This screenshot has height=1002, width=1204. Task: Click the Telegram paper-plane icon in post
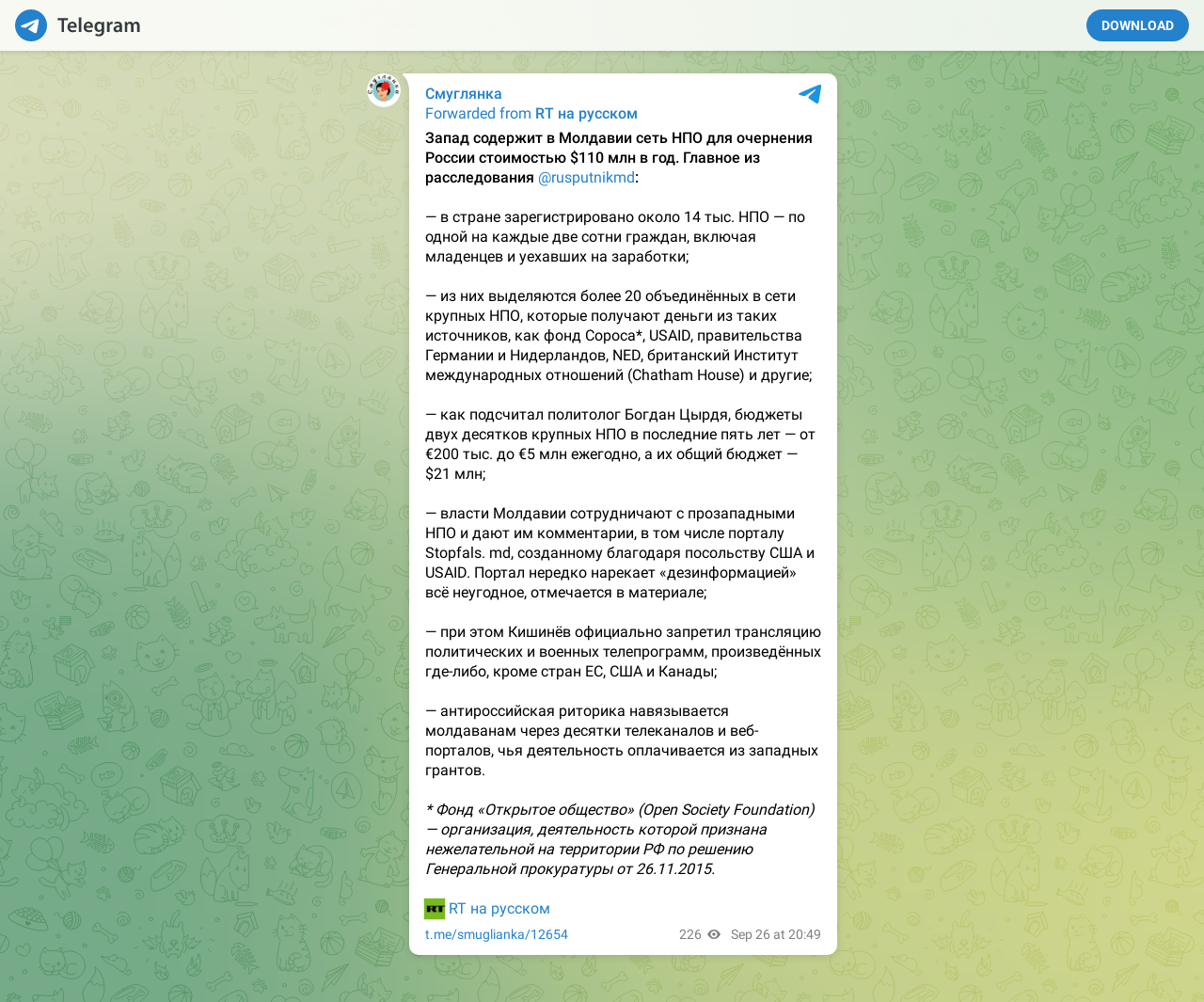click(x=810, y=94)
